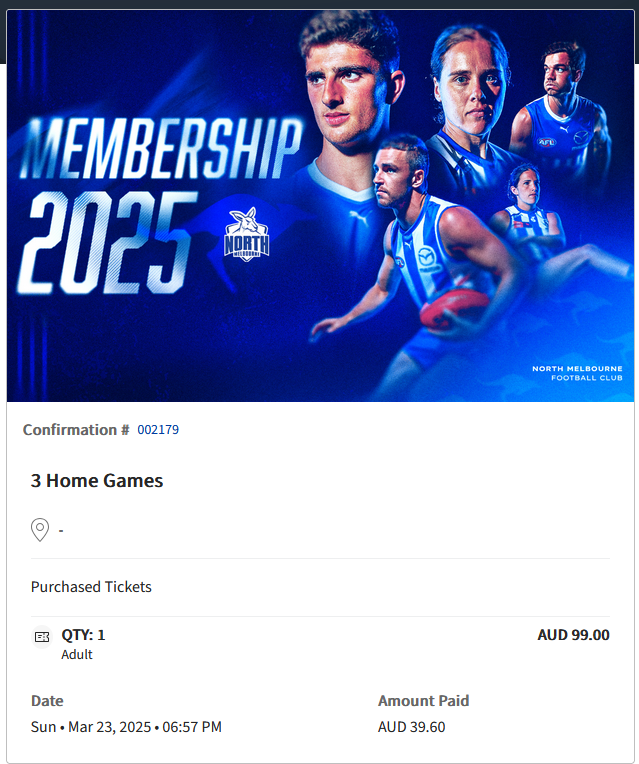Select the QTY: 1 text
The height and width of the screenshot is (764, 639).
[83, 635]
